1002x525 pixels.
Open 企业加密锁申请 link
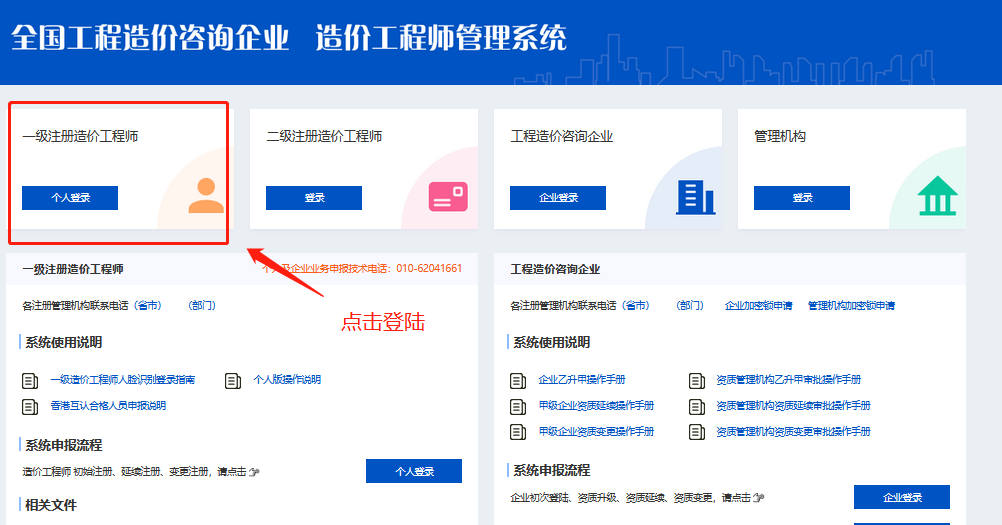(758, 306)
